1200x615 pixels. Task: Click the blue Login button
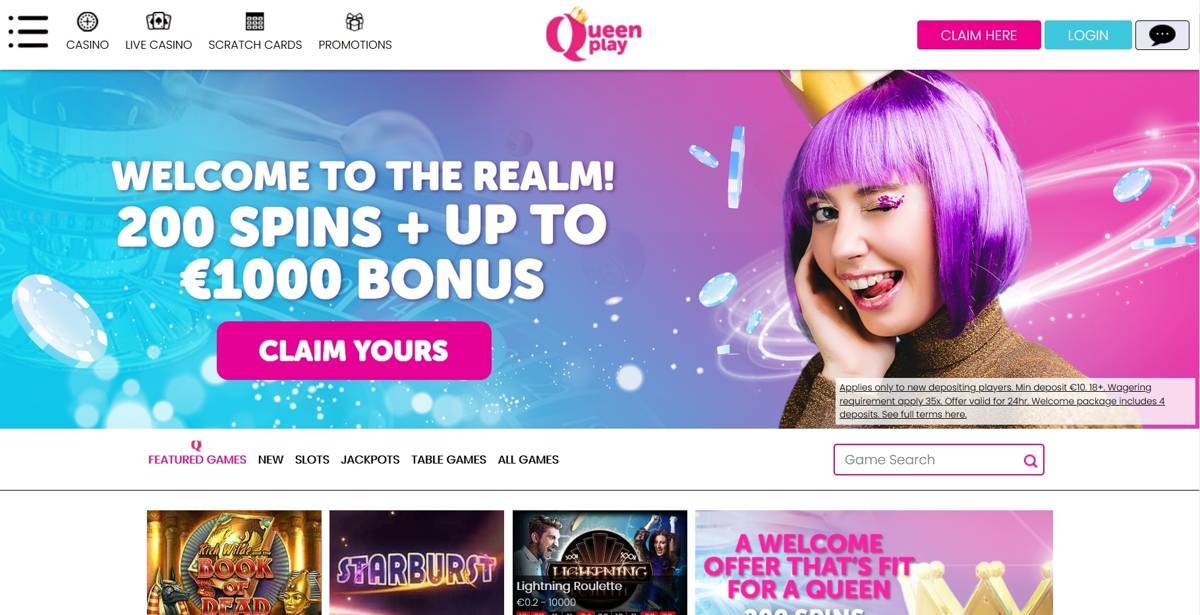(x=1088, y=35)
